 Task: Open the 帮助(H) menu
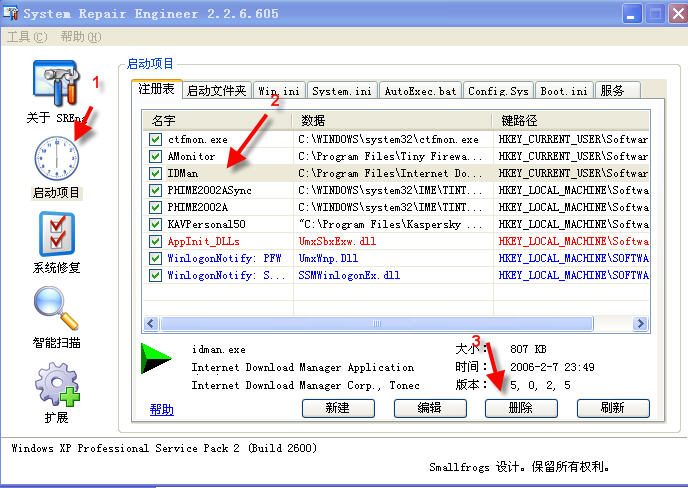[81, 37]
